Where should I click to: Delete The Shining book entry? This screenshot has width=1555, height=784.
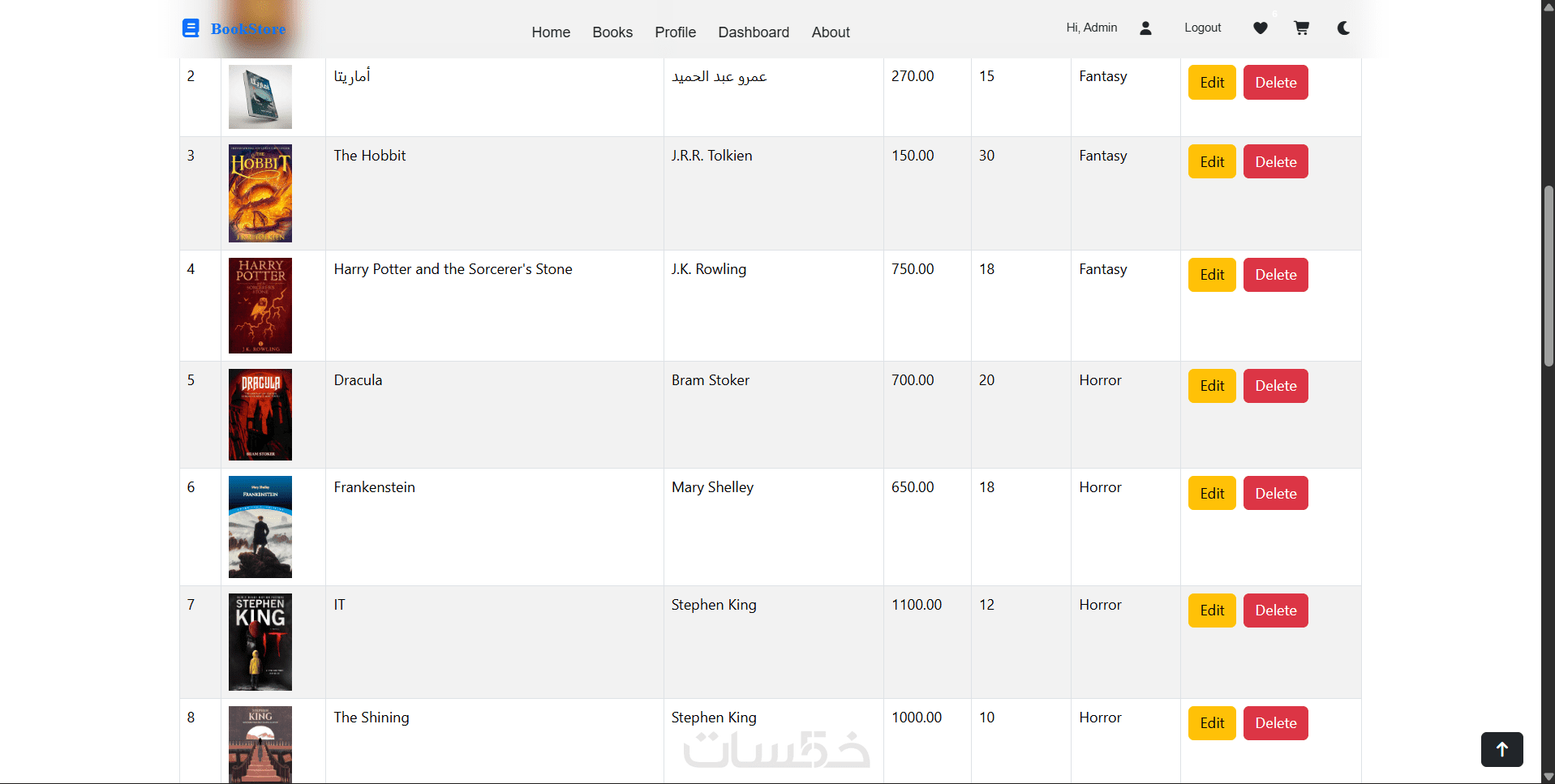tap(1275, 723)
